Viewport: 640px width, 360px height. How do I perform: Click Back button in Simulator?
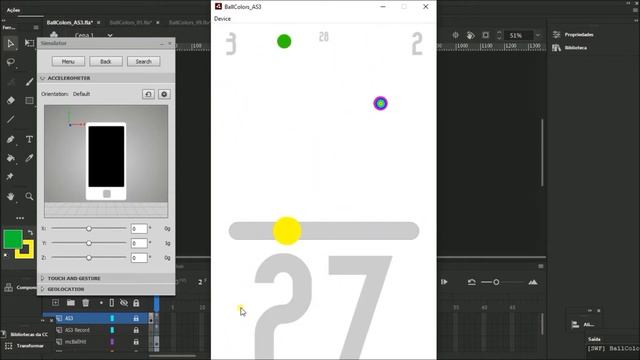(106, 61)
